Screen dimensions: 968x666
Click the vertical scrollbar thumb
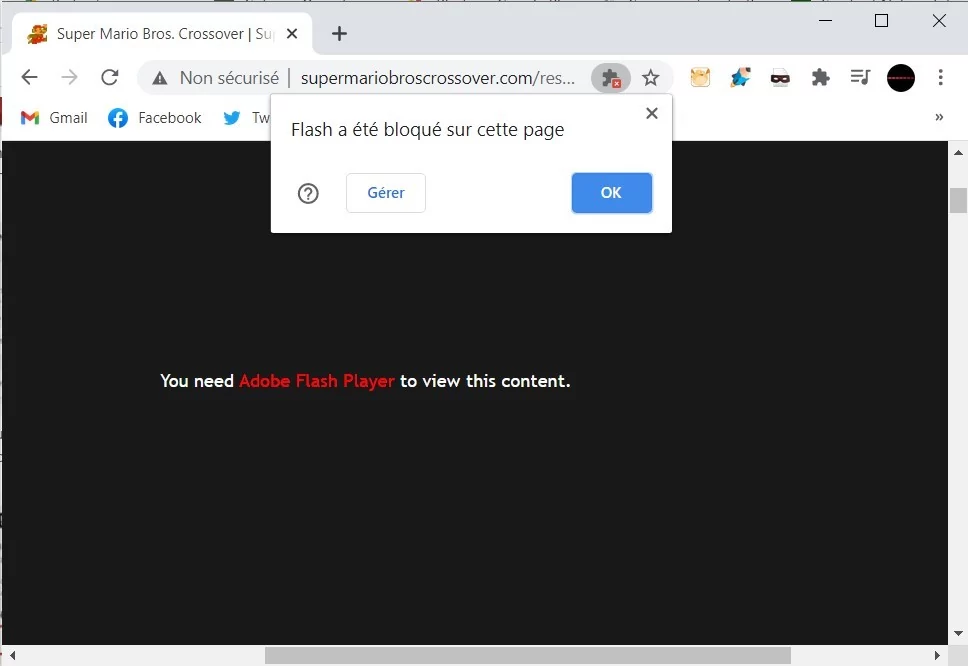pos(958,201)
